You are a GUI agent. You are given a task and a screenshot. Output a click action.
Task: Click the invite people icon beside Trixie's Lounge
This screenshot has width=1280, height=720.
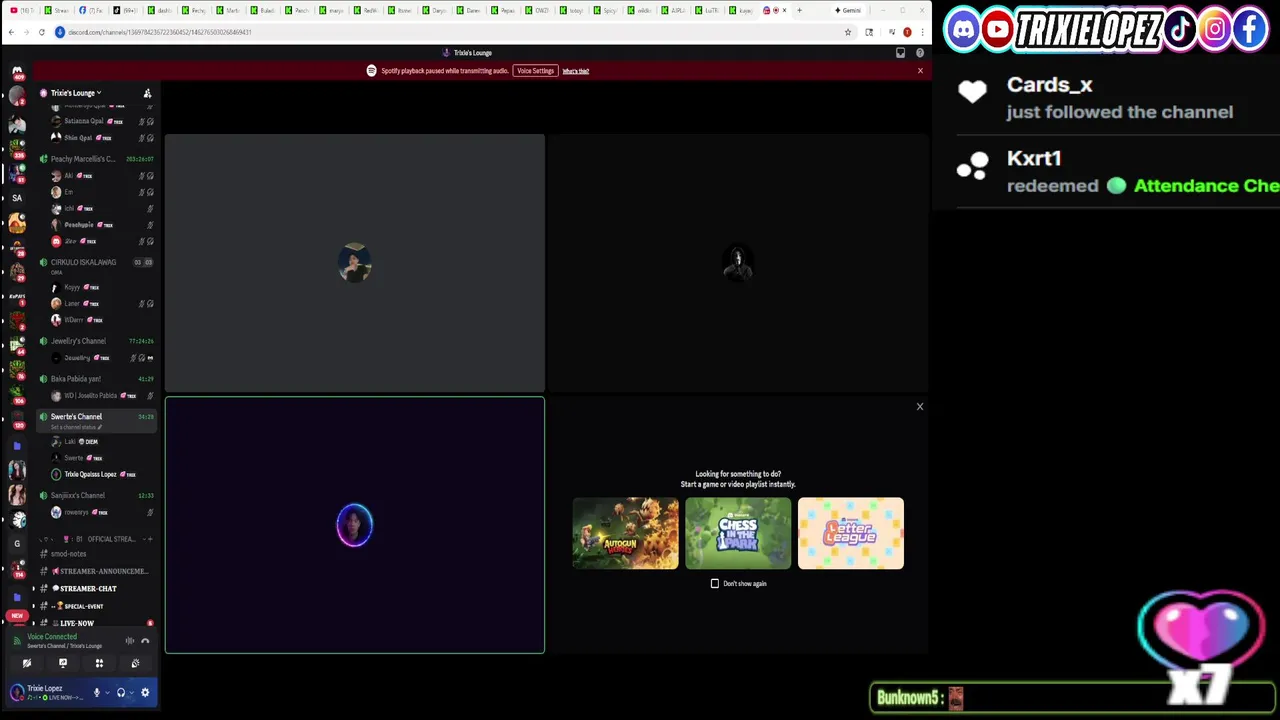point(147,93)
